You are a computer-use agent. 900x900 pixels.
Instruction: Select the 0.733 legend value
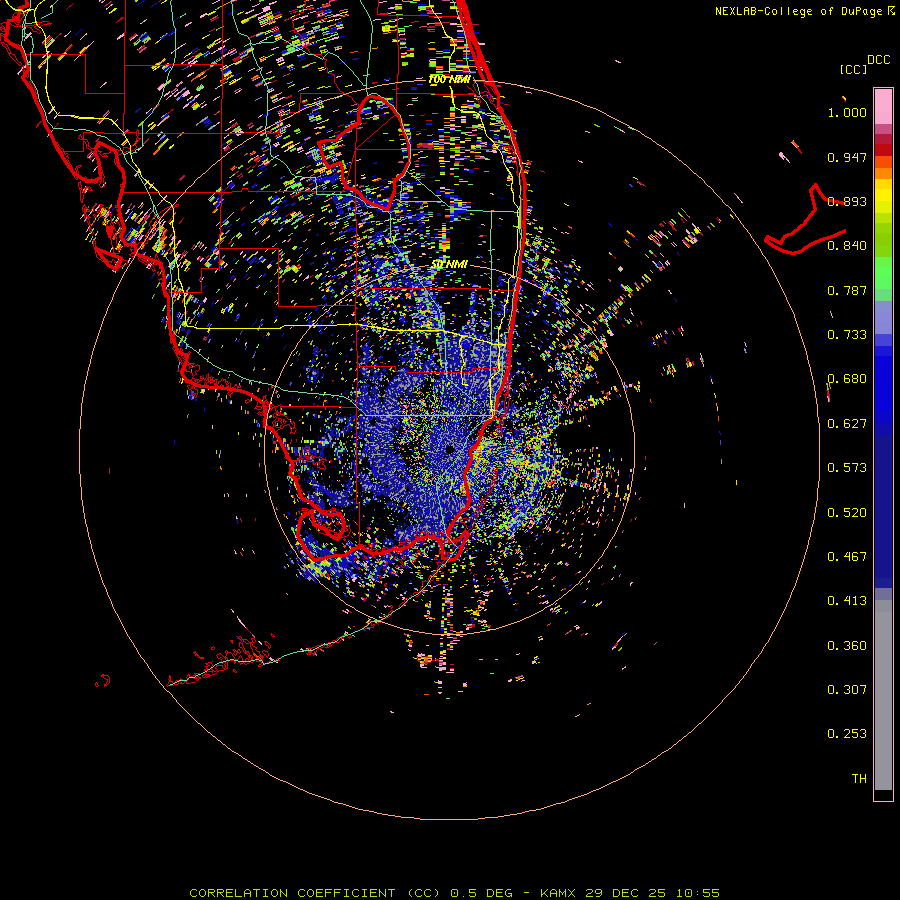pos(847,335)
